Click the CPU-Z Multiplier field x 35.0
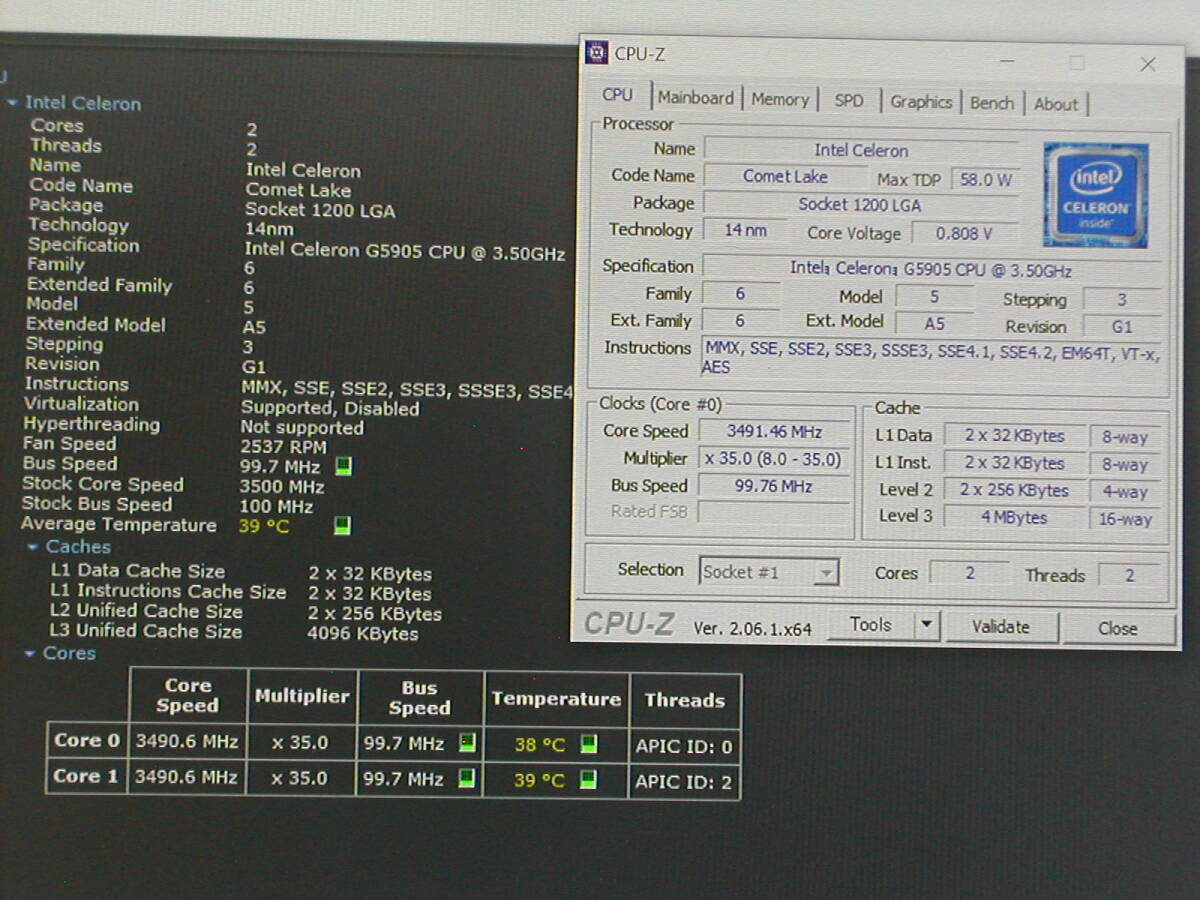1200x900 pixels. [774, 460]
